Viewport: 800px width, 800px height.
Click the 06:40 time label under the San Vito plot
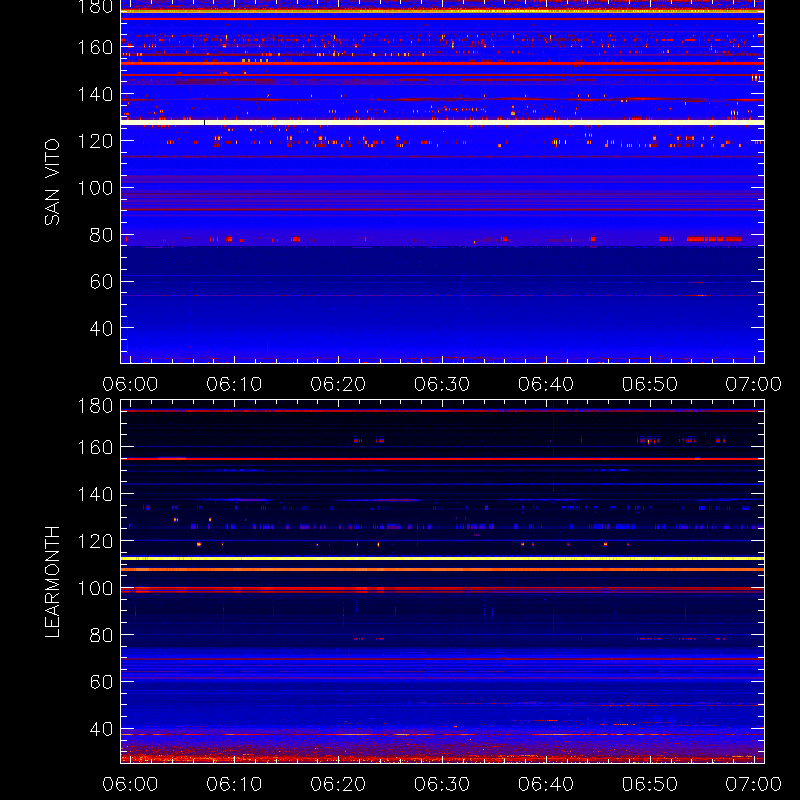546,384
